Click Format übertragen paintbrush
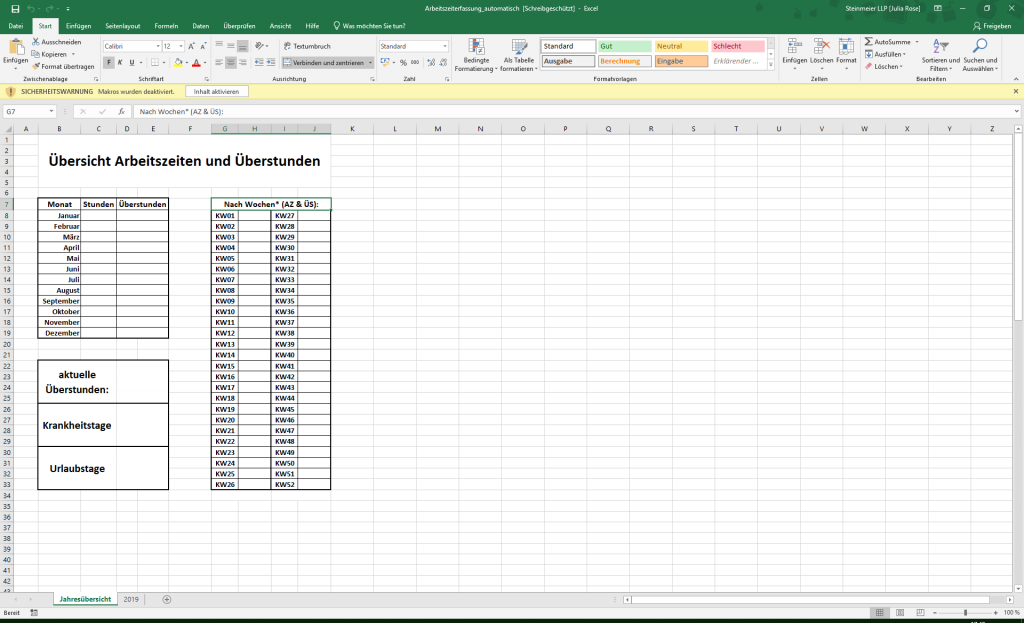The width and height of the screenshot is (1024, 623). point(36,66)
